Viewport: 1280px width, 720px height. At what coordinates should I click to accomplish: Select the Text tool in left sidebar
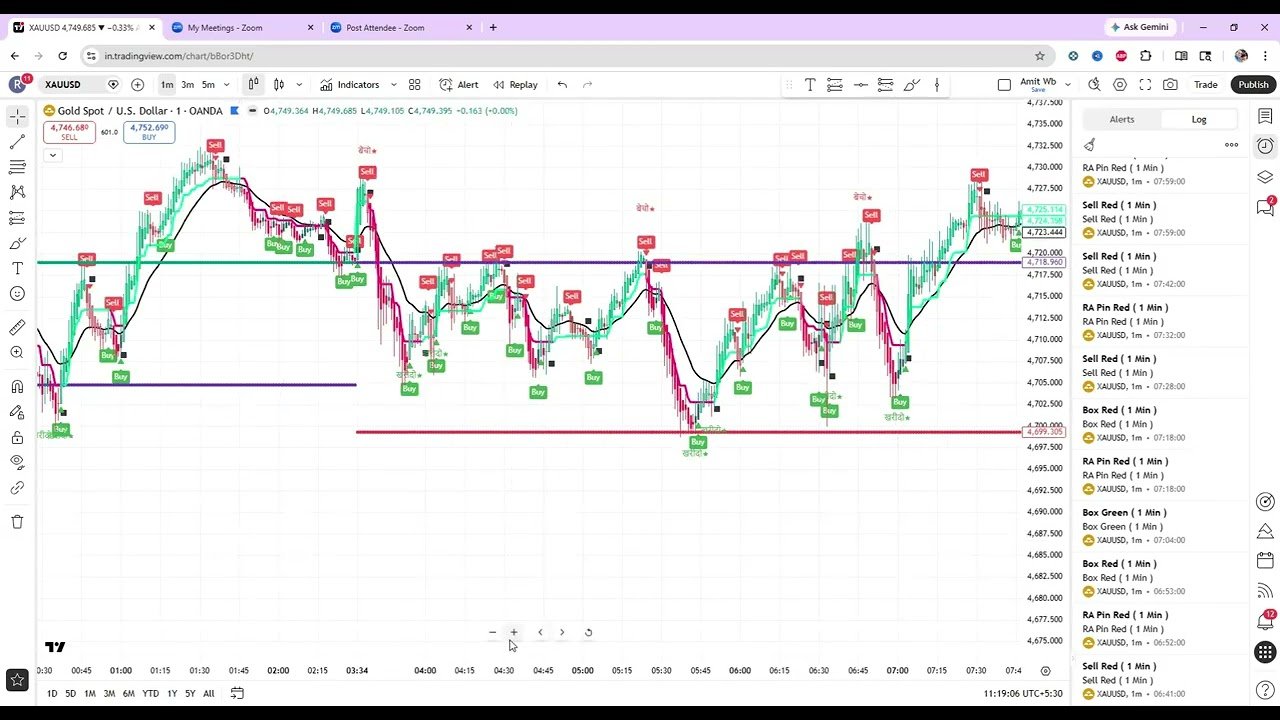point(17,269)
